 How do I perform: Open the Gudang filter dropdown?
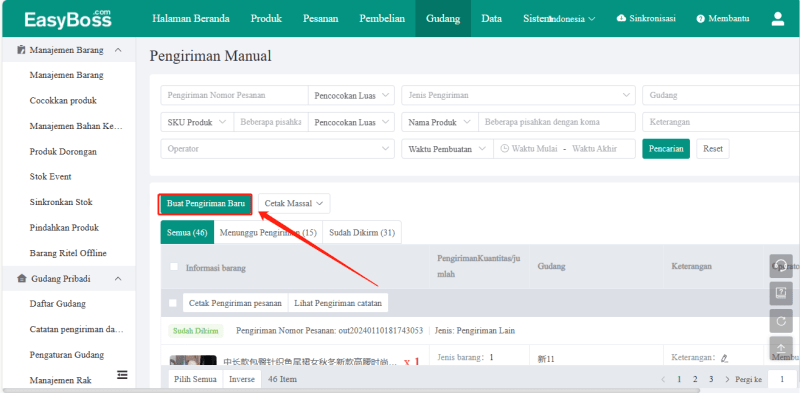[721, 95]
